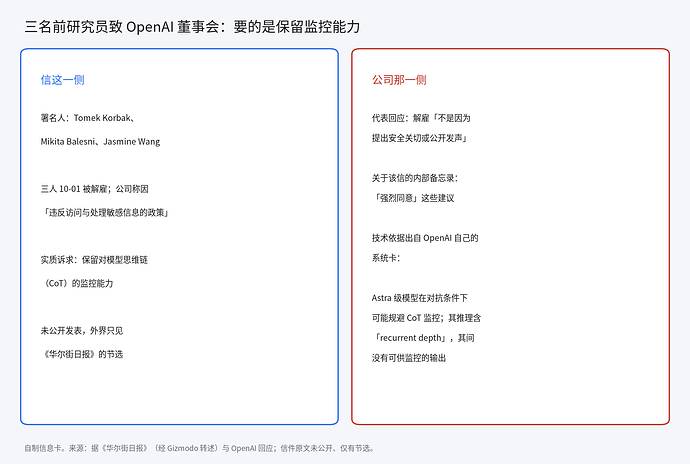The height and width of the screenshot is (464, 690).
Task: Select the blue heading 信这一侧
Action: pyautogui.click(x=62, y=80)
